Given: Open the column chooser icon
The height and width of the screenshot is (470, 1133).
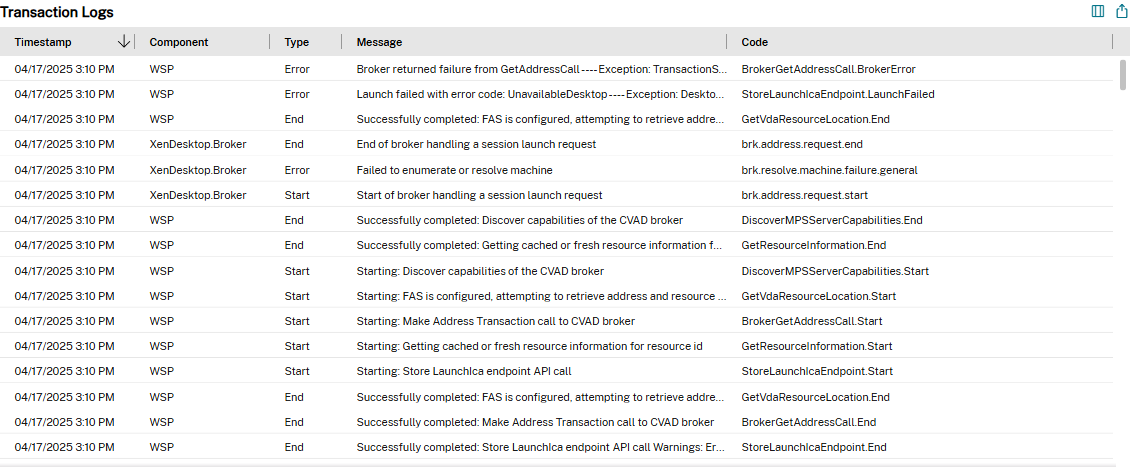Looking at the screenshot, I should click(1098, 12).
